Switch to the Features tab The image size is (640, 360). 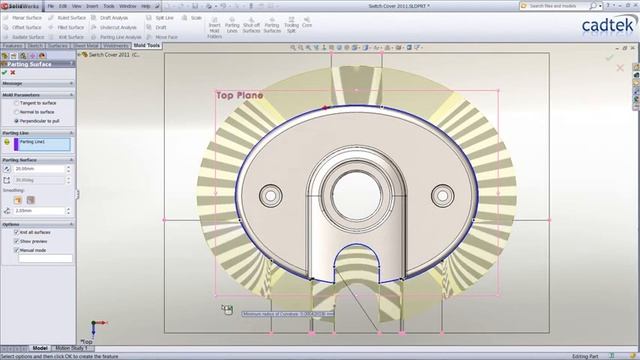click(13, 46)
